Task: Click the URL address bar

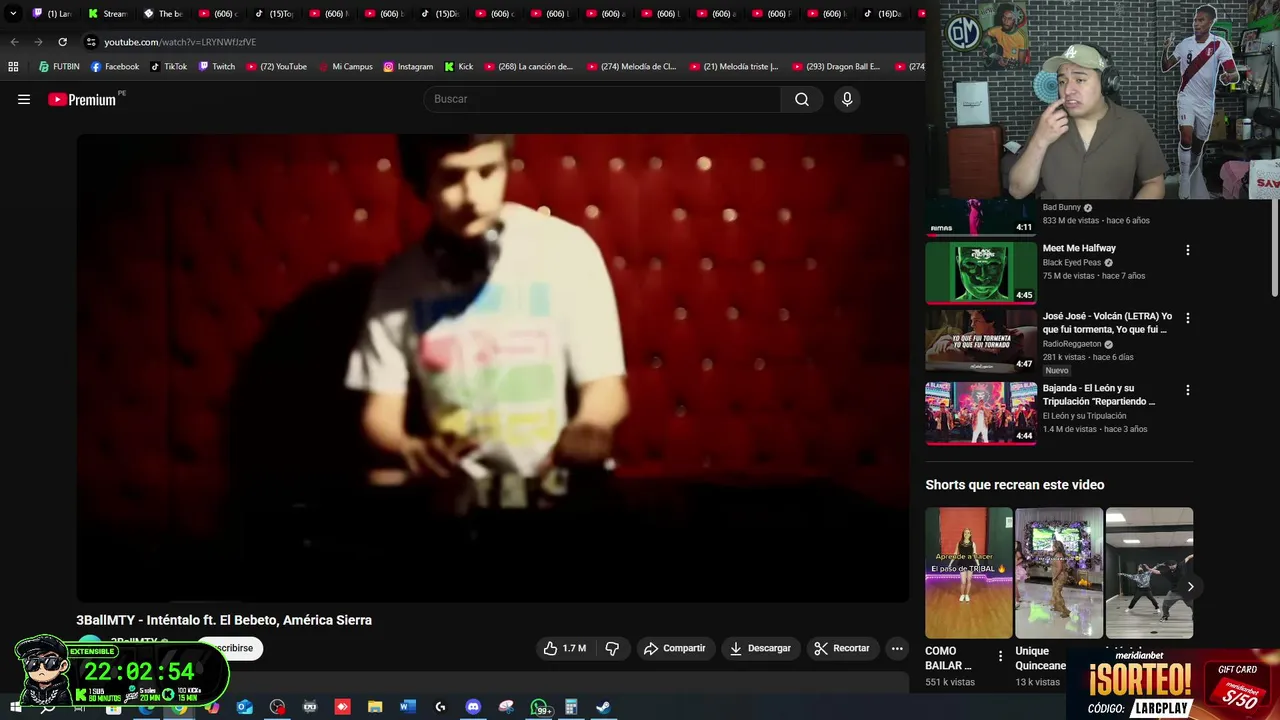Action: click(500, 42)
